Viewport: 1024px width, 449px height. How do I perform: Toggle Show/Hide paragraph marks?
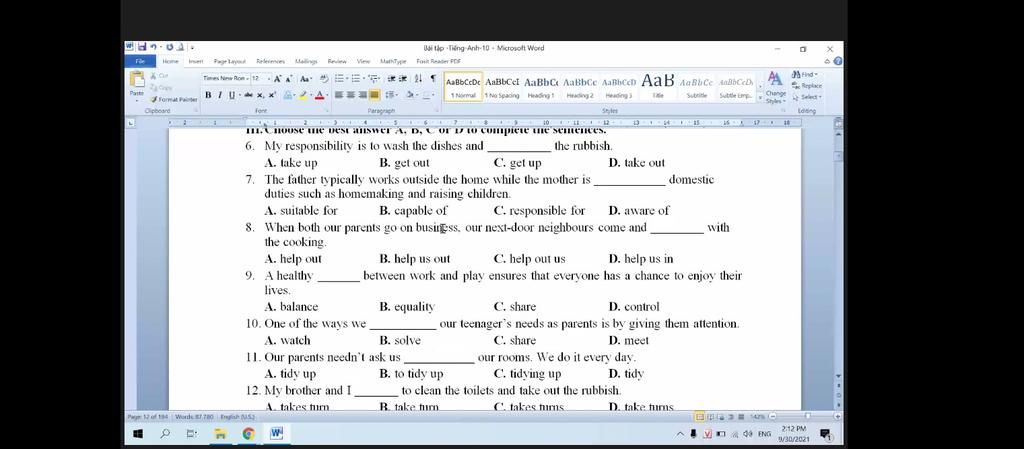pyautogui.click(x=433, y=79)
